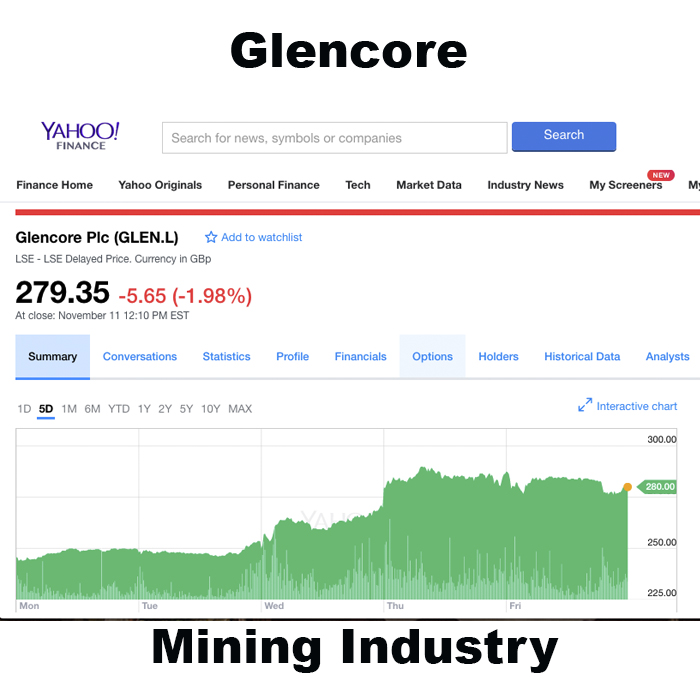Open Market Data in navigation bar
This screenshot has width=700, height=700.
pyautogui.click(x=429, y=185)
